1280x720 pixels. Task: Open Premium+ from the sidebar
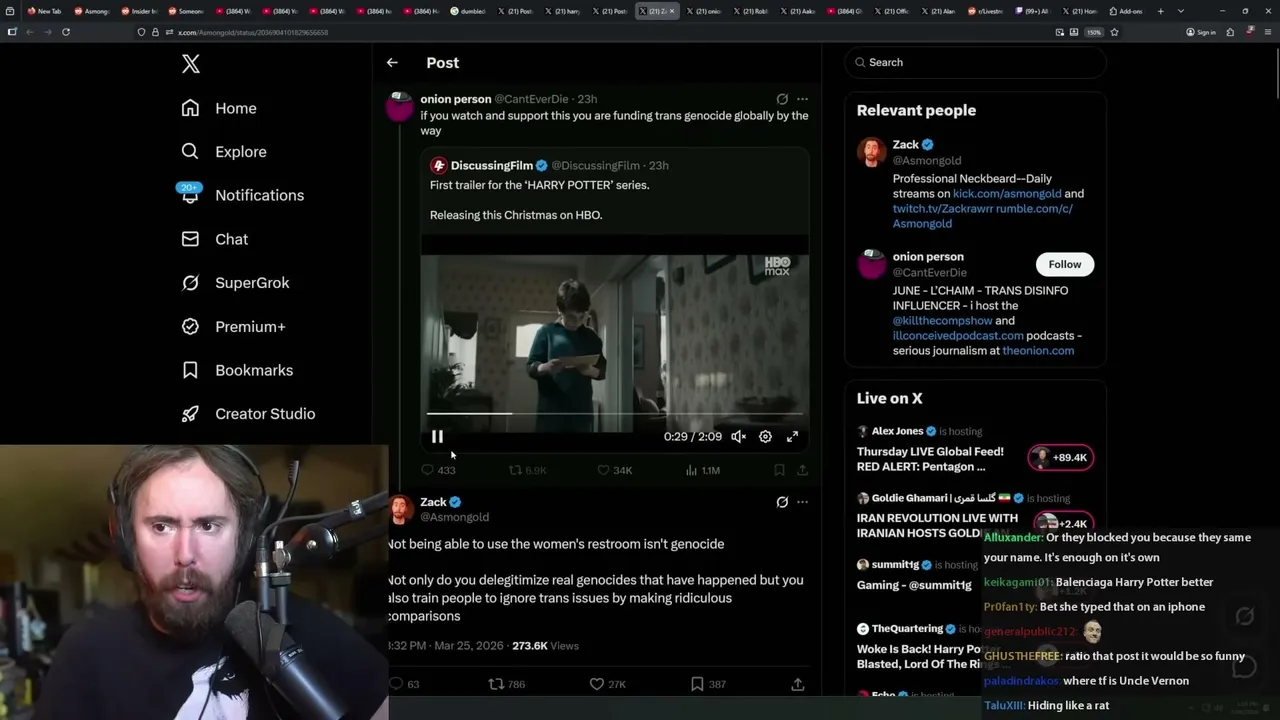click(x=233, y=326)
